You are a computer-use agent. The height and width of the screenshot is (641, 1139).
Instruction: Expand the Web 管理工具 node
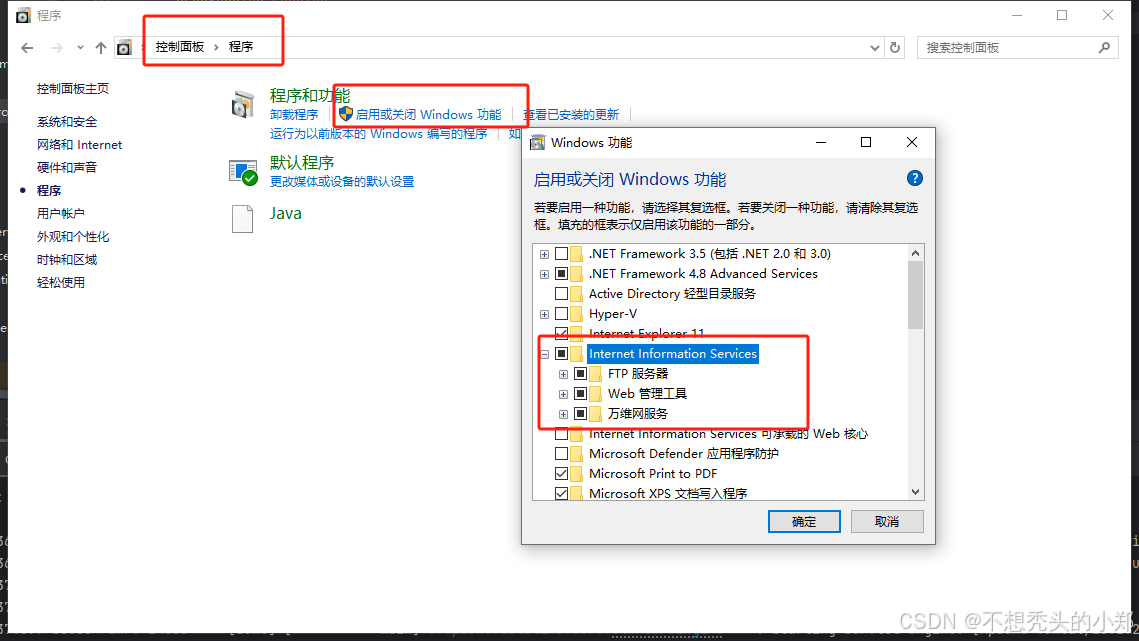click(563, 394)
